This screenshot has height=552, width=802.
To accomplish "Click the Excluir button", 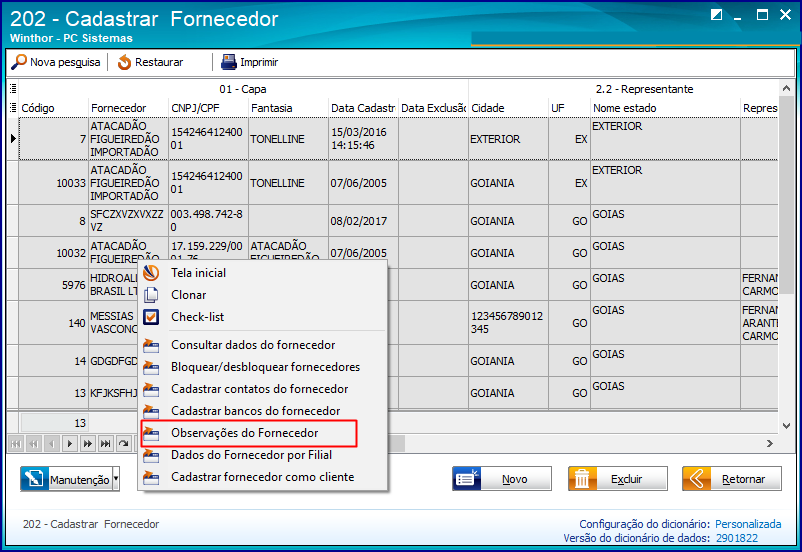I will click(618, 479).
